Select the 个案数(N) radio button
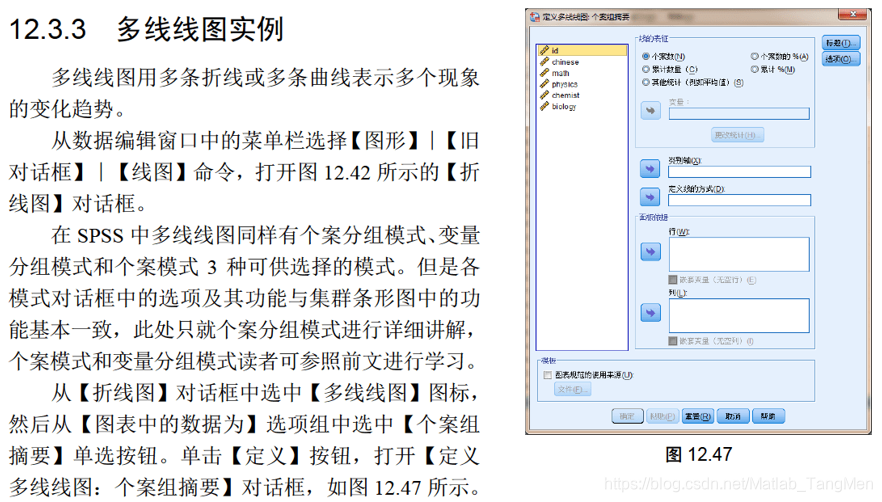Viewport: 882px width, 502px height. click(x=646, y=56)
